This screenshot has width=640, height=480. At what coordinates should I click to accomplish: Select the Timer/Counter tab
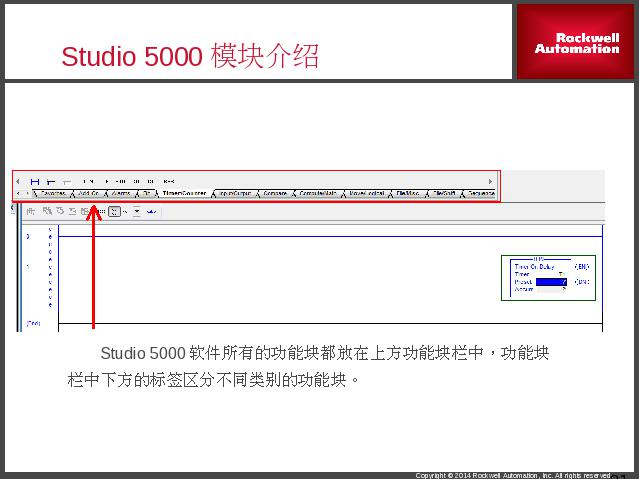point(184,193)
